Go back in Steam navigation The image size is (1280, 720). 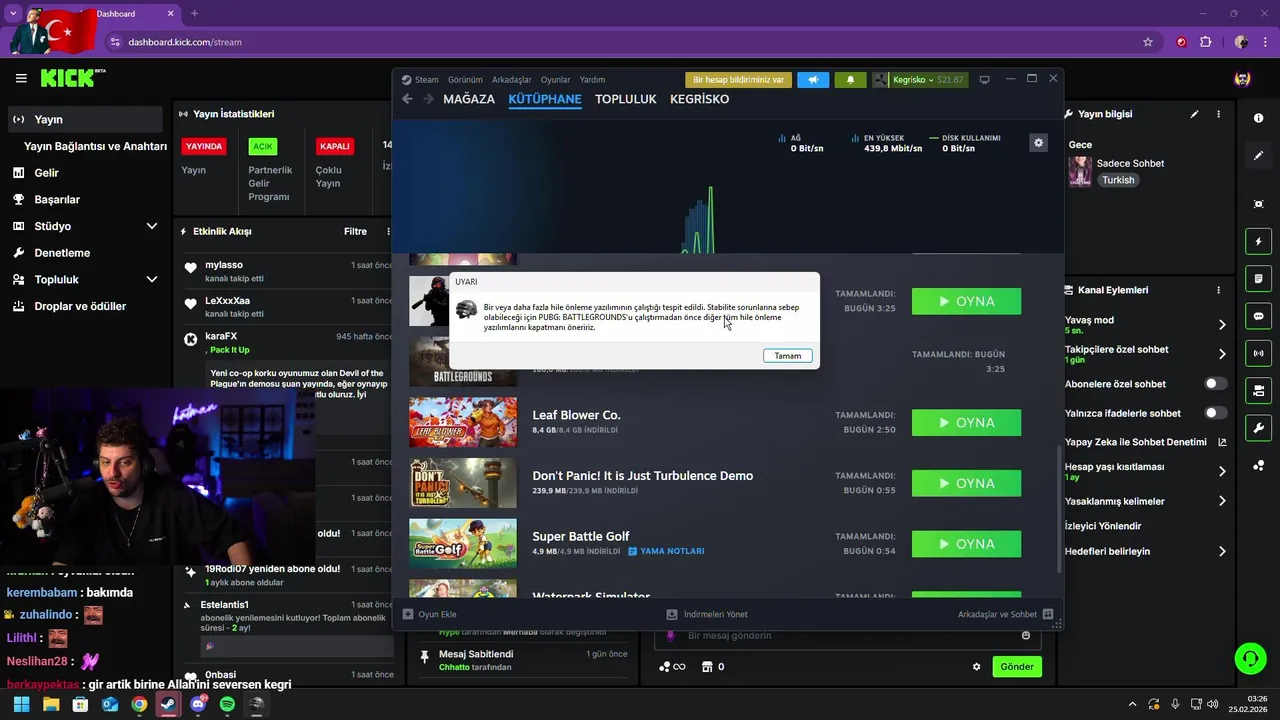407,99
